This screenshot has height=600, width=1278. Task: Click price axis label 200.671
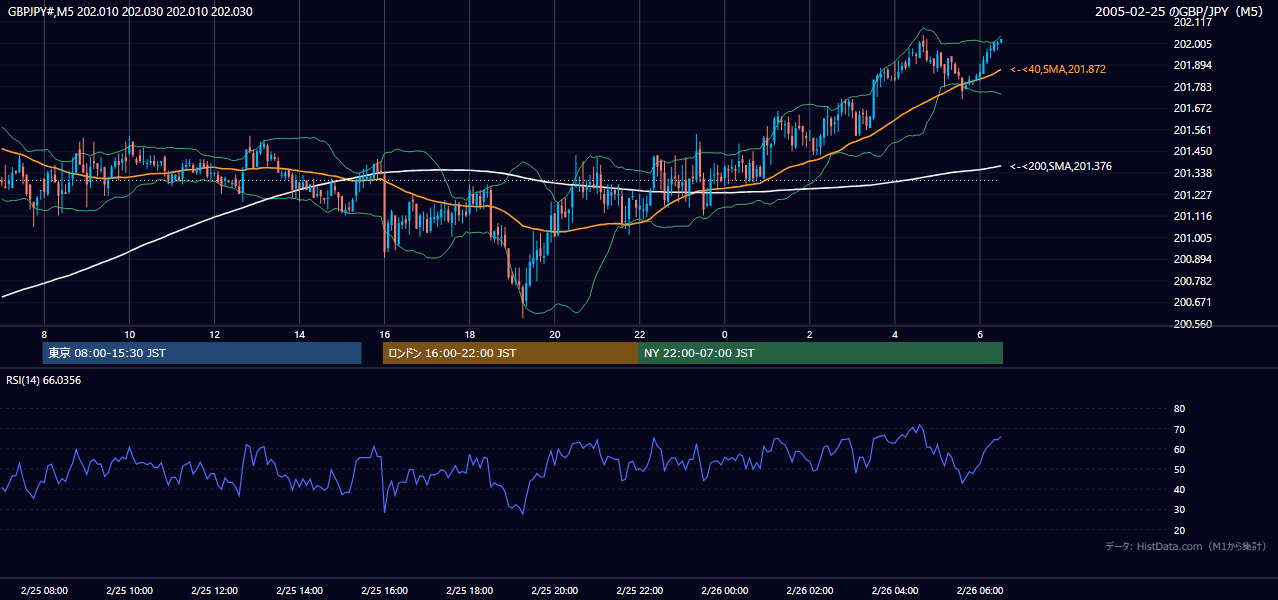click(1193, 302)
